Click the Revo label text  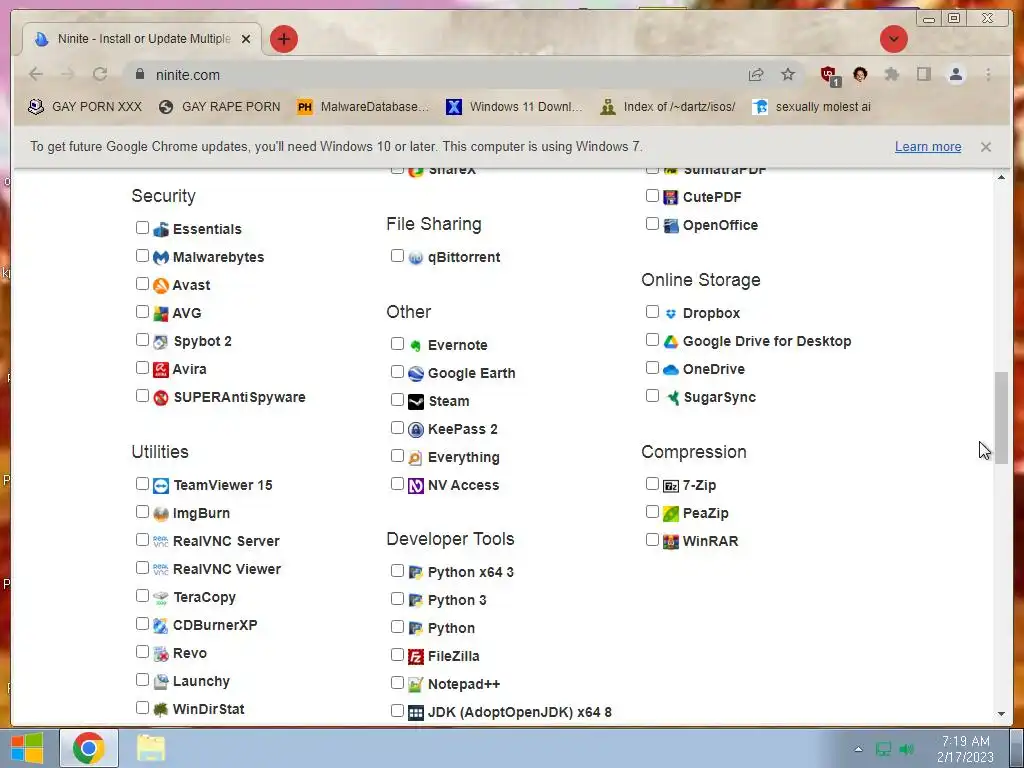(x=189, y=654)
